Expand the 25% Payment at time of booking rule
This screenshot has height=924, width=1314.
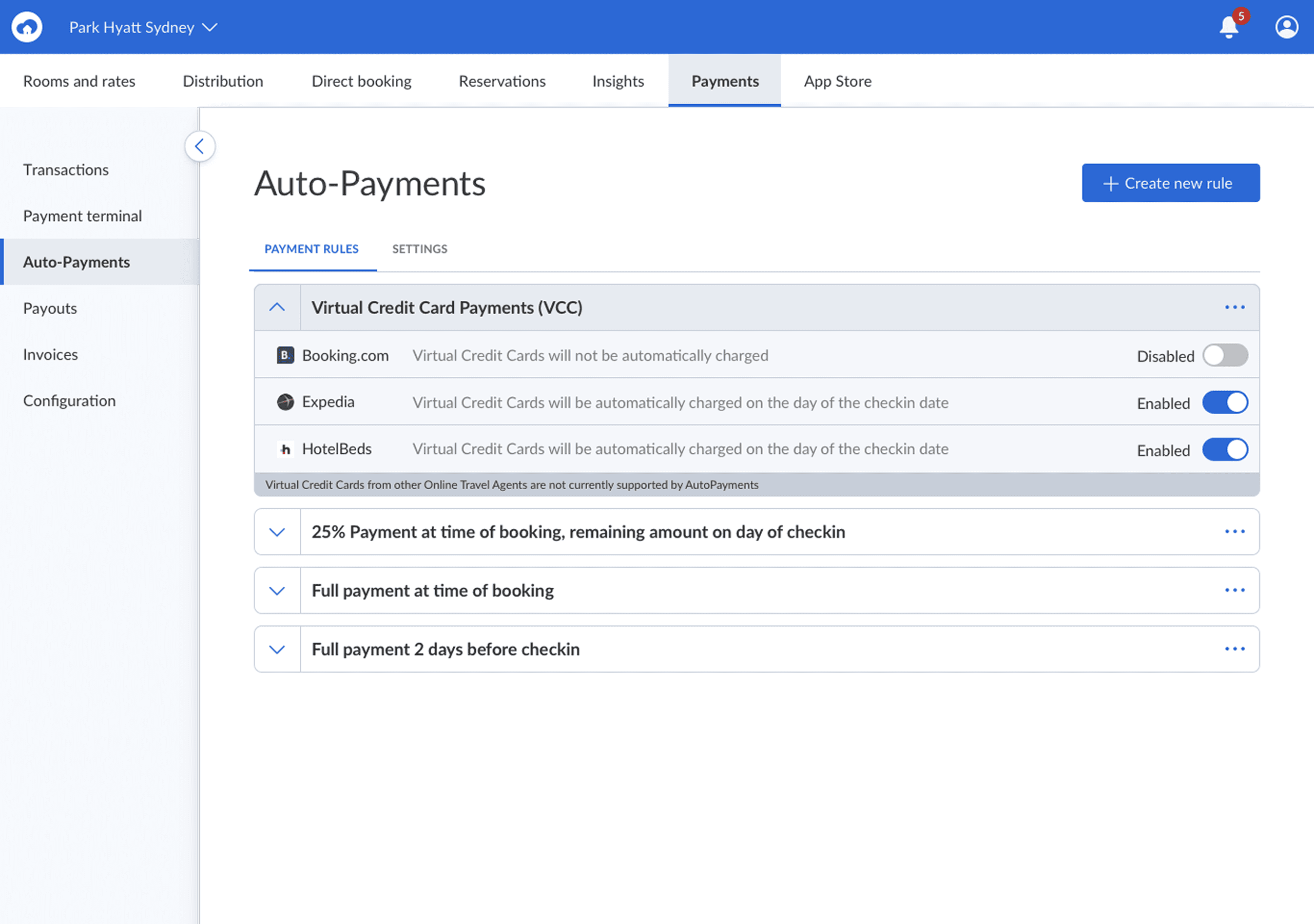277,532
